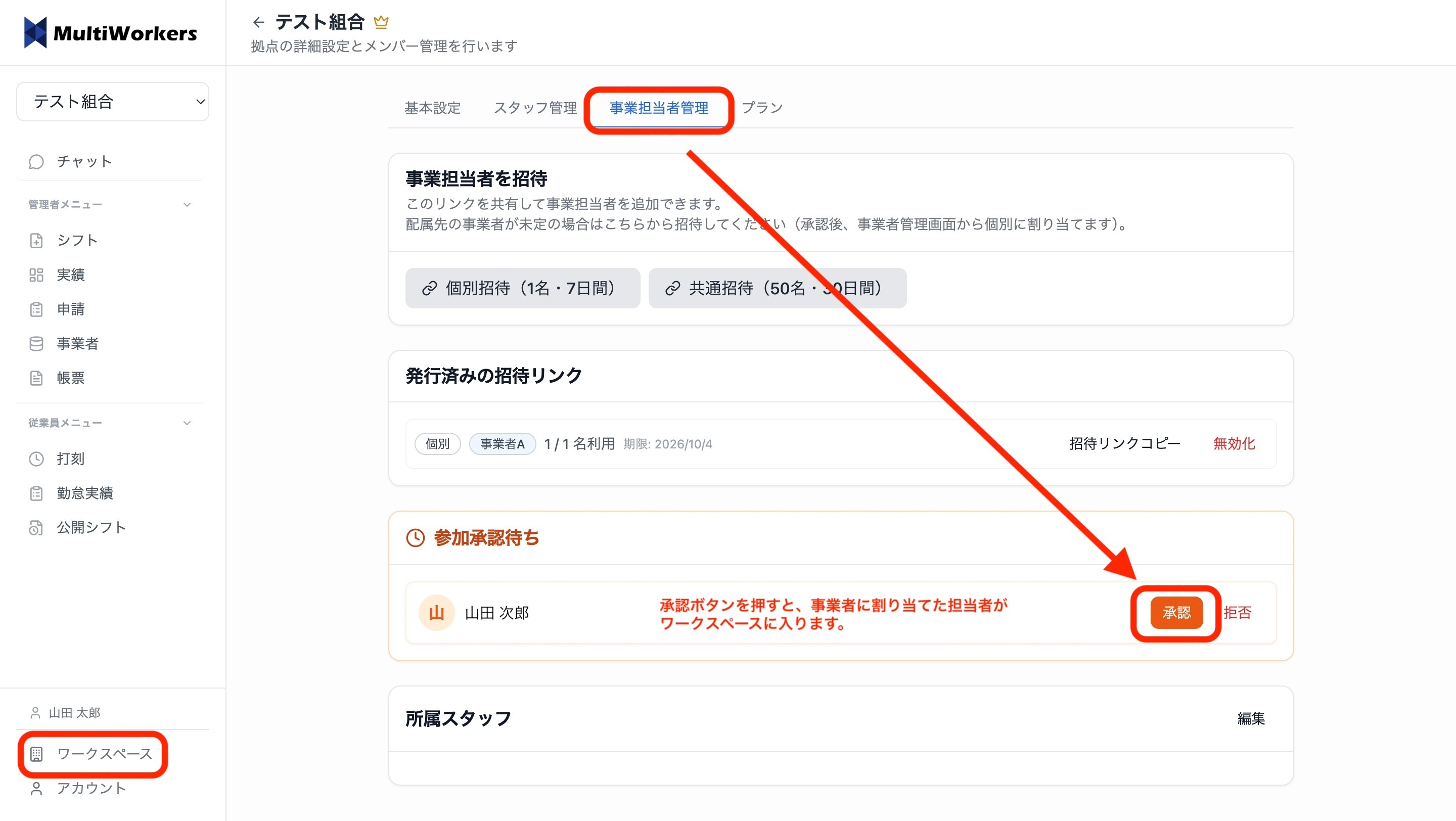Screen dimensions: 1456x821
Task: Click the 個別 tag on the invite row
Action: pyautogui.click(x=437, y=443)
